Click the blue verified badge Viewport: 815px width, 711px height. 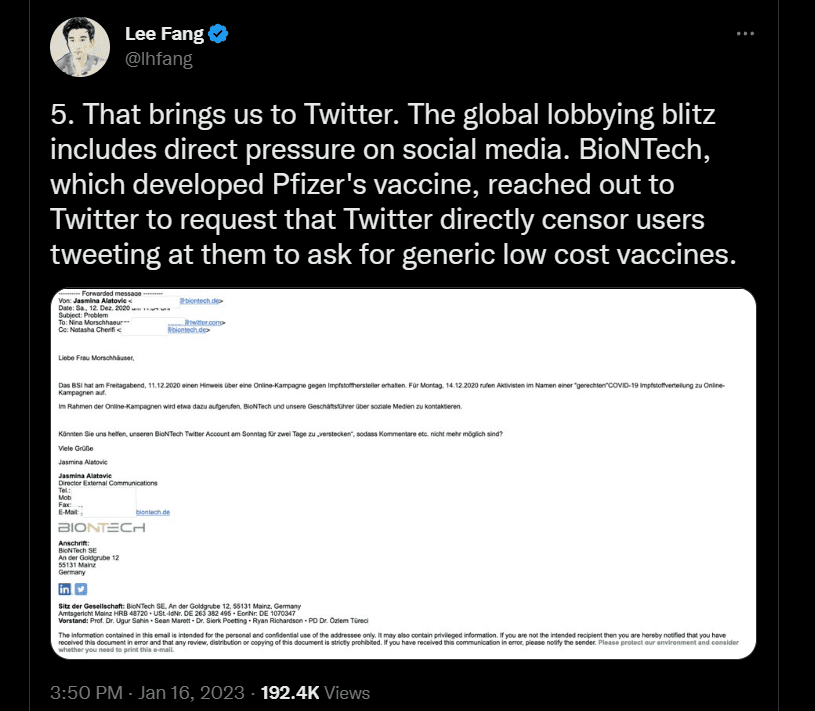219,35
